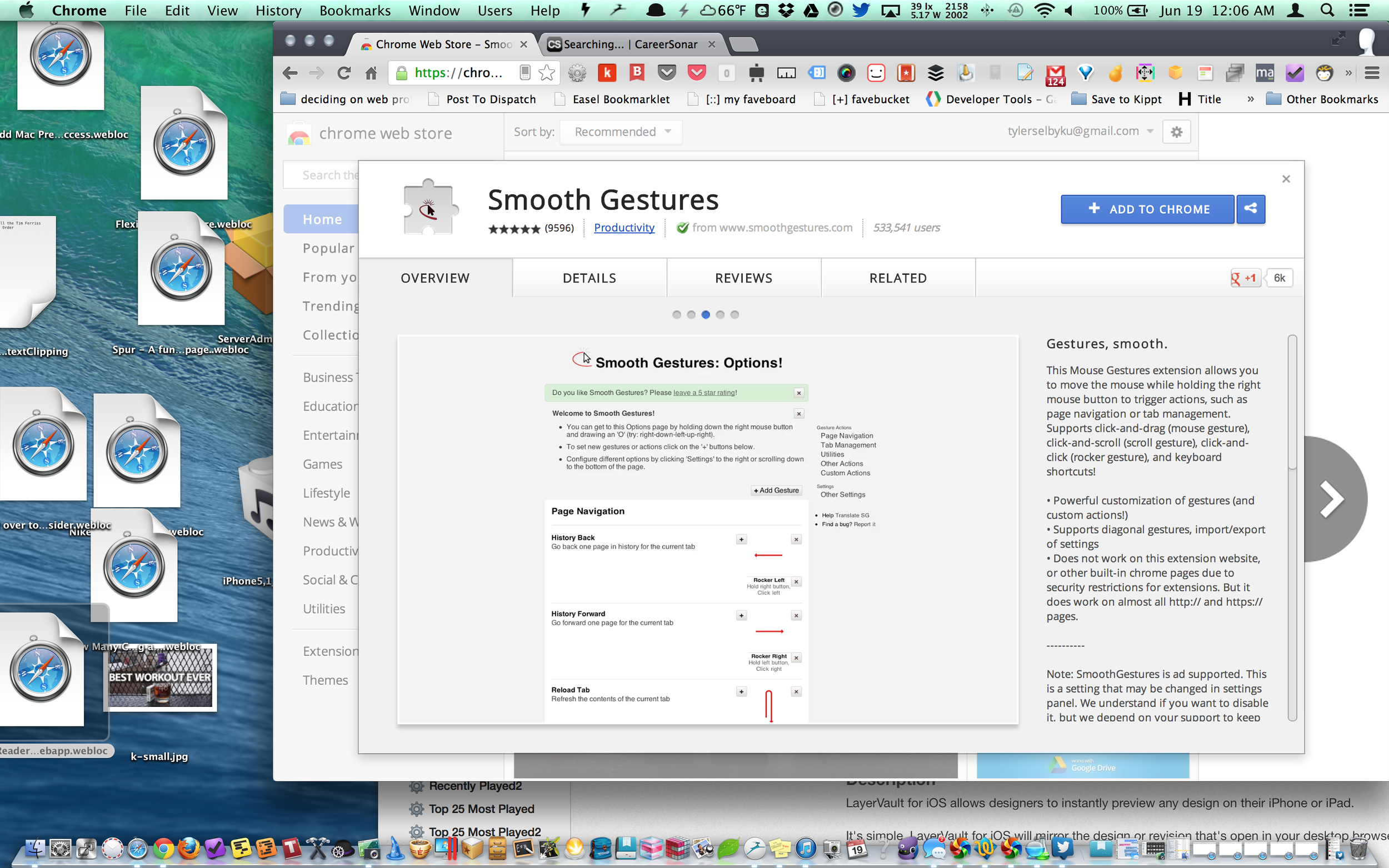Select Top 25 Most Played in iTunes

coord(481,808)
